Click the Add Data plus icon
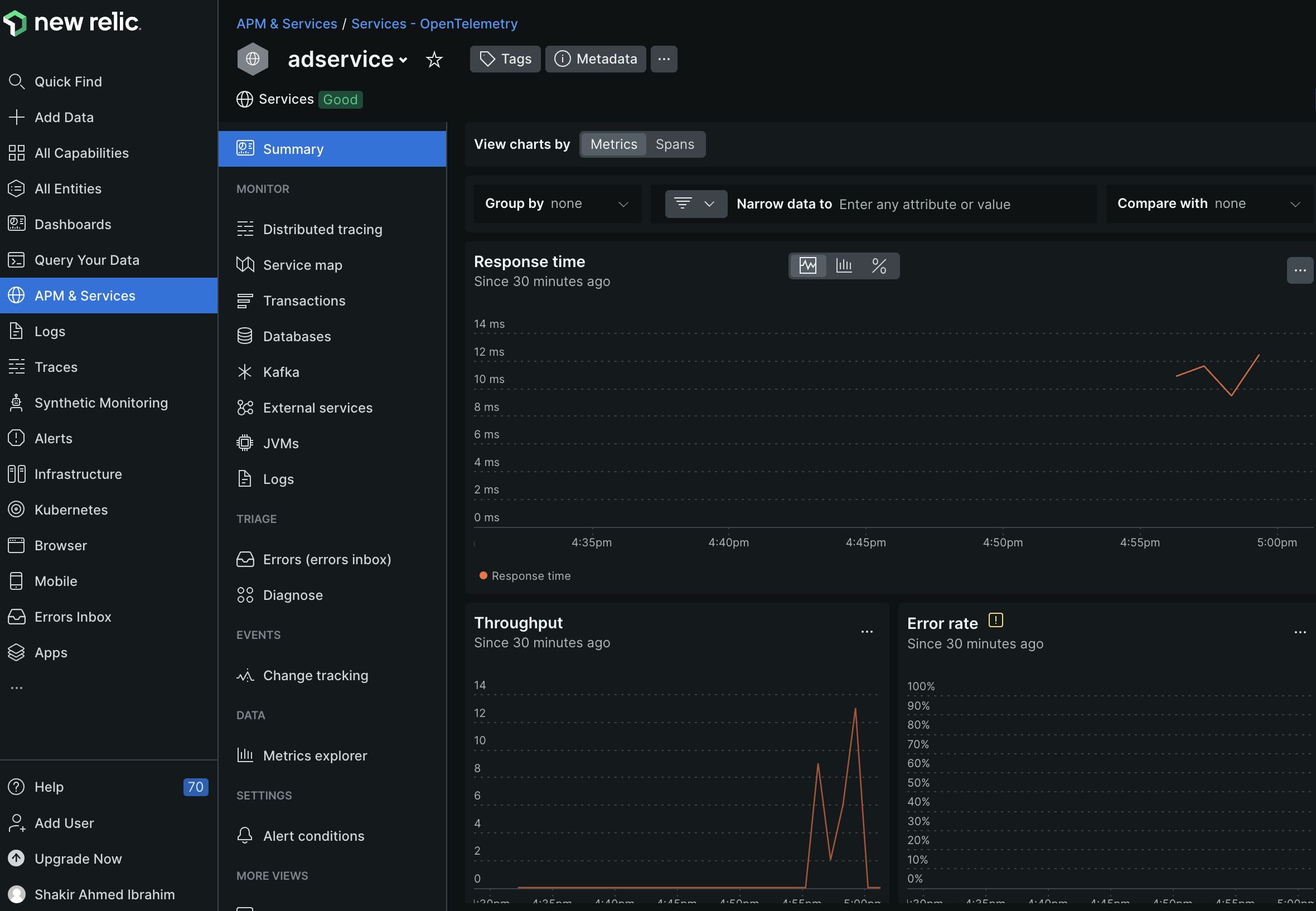The image size is (1316, 911). [17, 117]
